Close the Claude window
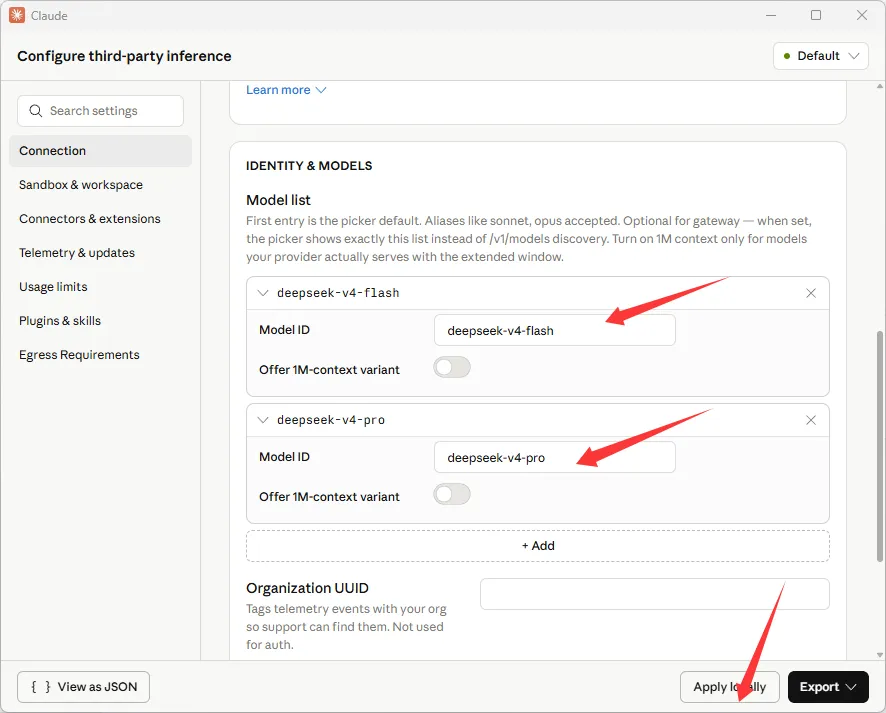 [x=862, y=15]
